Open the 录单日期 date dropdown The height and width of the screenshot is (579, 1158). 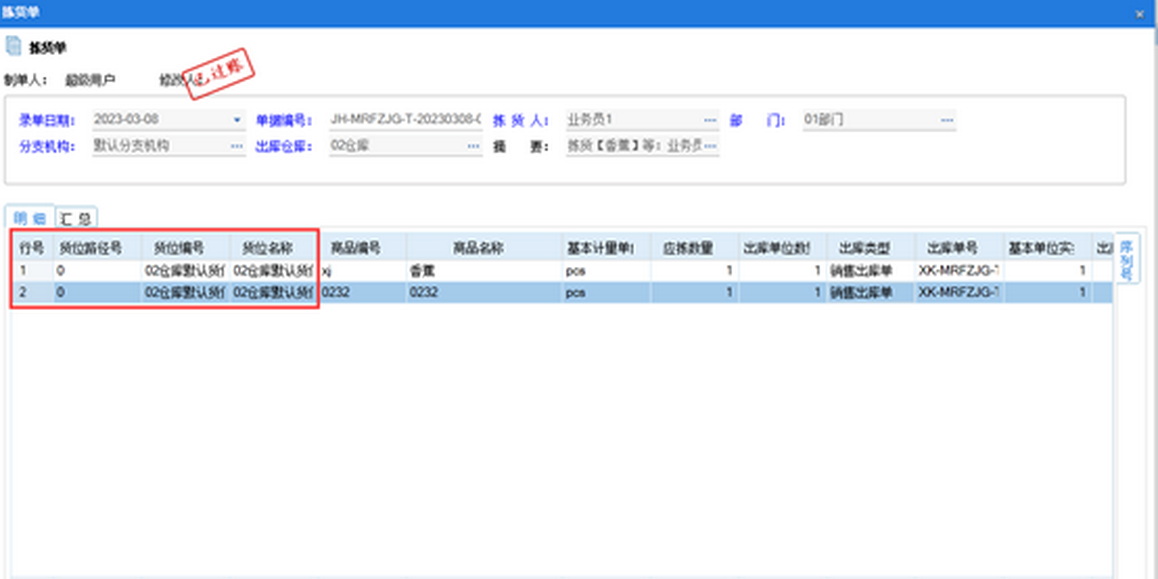click(x=237, y=120)
